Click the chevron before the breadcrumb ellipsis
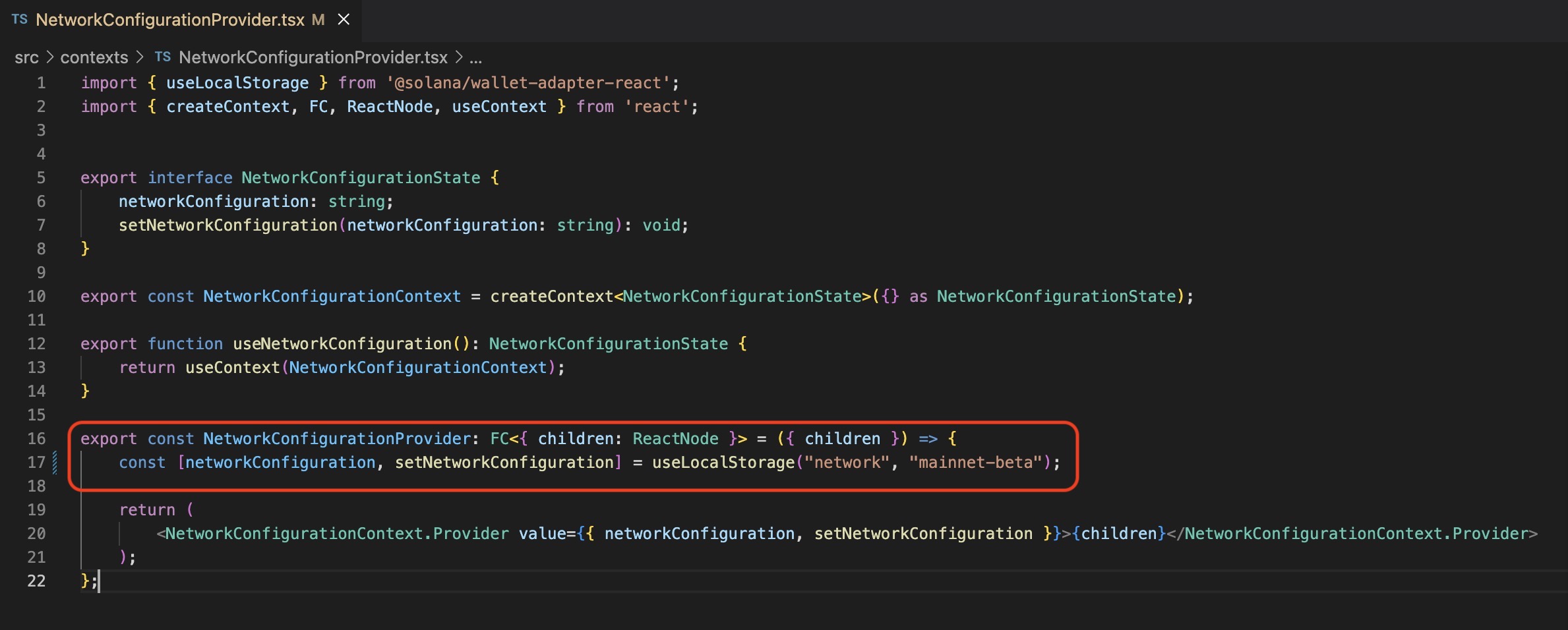This screenshot has height=630, width=1568. (x=459, y=57)
